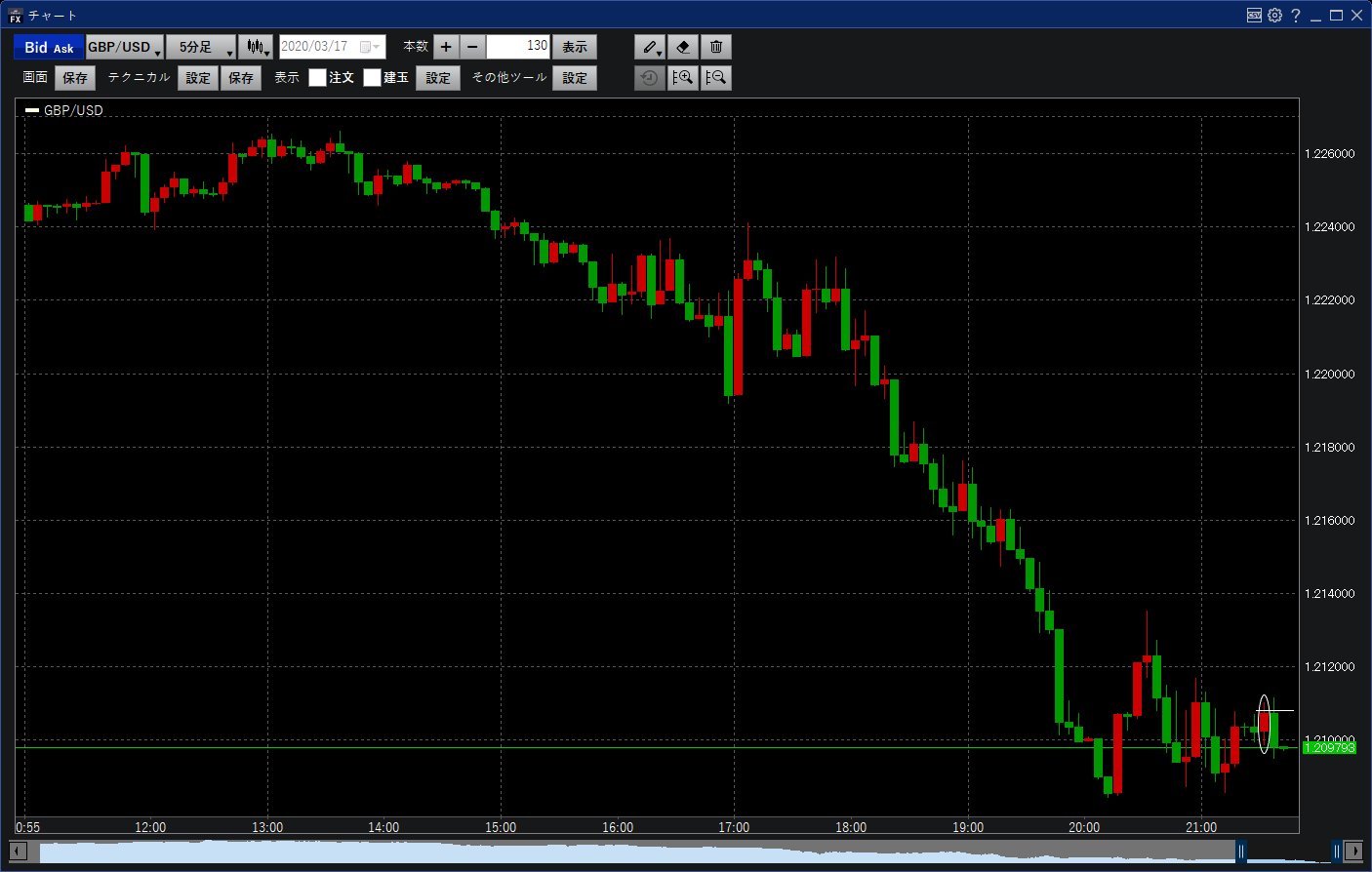The height and width of the screenshot is (872, 1372).
Task: Open the GBP/USD currency pair dropdown
Action: pyautogui.click(x=124, y=47)
